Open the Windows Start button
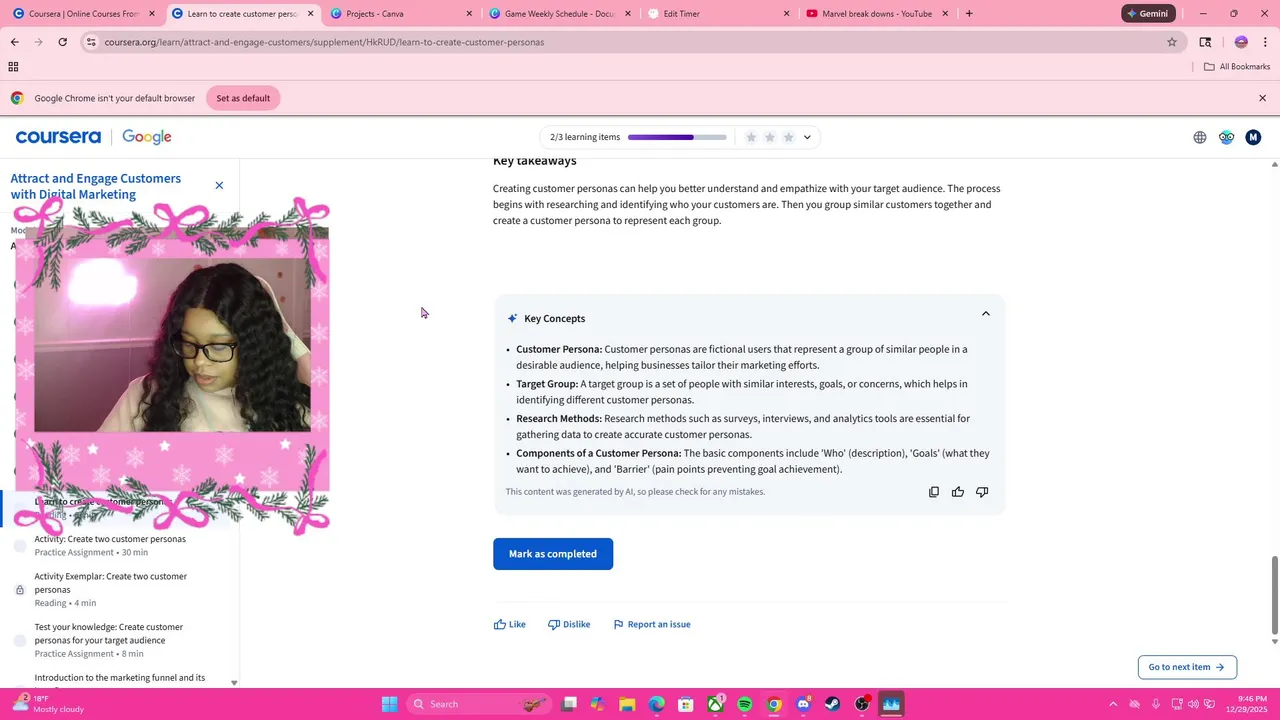This screenshot has width=1280, height=720. point(389,704)
